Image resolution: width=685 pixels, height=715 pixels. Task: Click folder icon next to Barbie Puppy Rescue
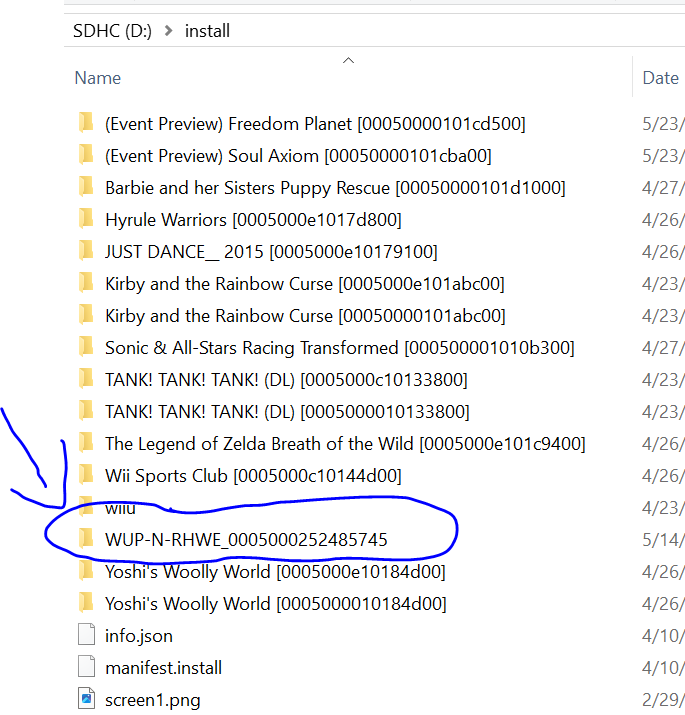click(86, 187)
